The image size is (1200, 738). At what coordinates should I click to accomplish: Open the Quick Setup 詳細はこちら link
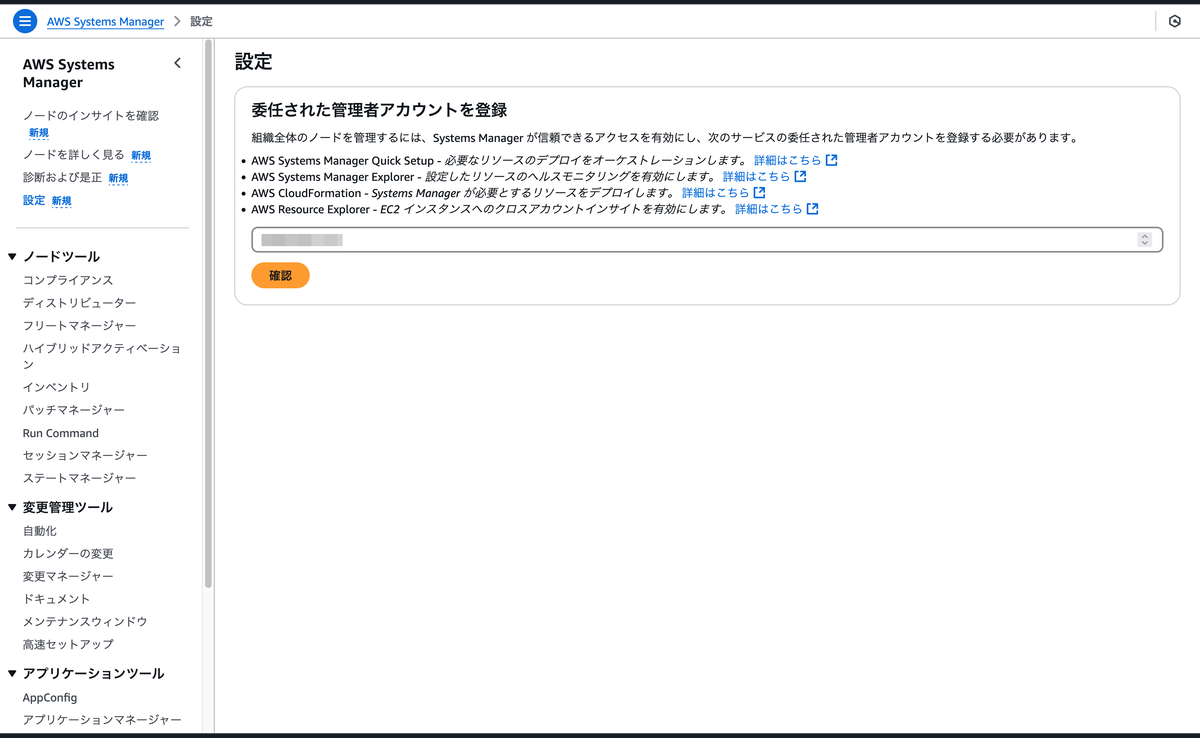[796, 160]
